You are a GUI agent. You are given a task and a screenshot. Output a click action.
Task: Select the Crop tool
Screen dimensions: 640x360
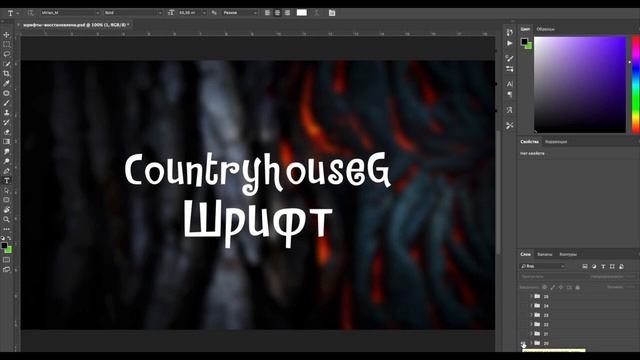7,74
